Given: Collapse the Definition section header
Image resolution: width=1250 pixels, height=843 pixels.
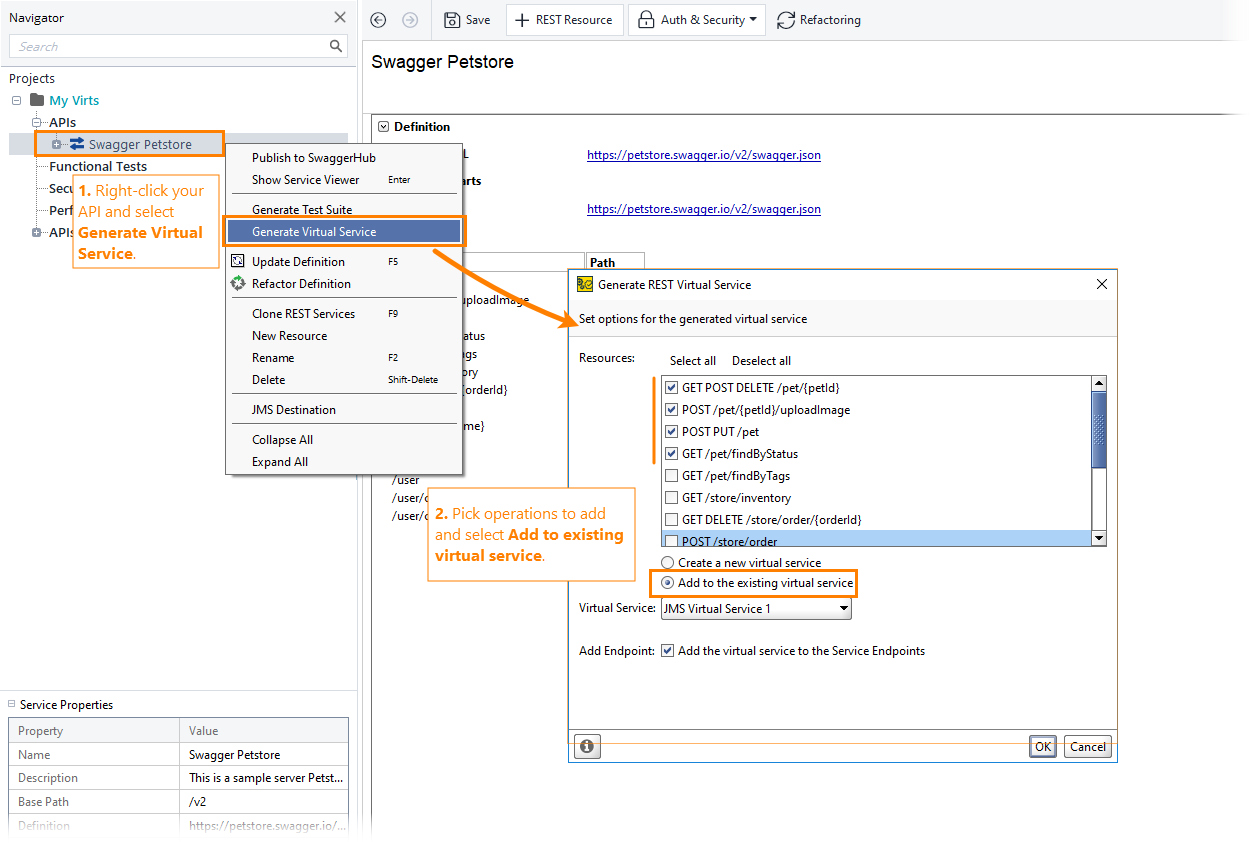Looking at the screenshot, I should pos(383,126).
